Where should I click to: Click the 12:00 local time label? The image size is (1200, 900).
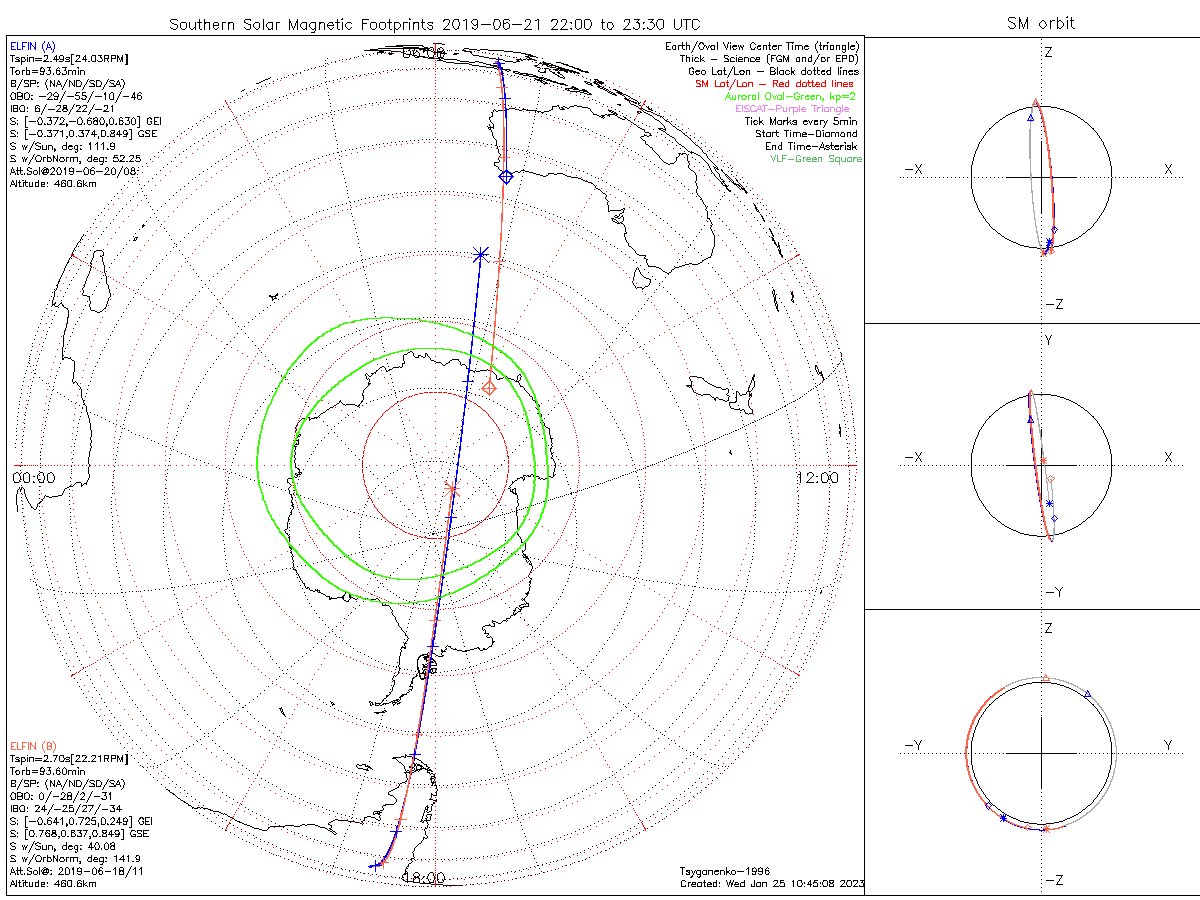click(x=818, y=478)
